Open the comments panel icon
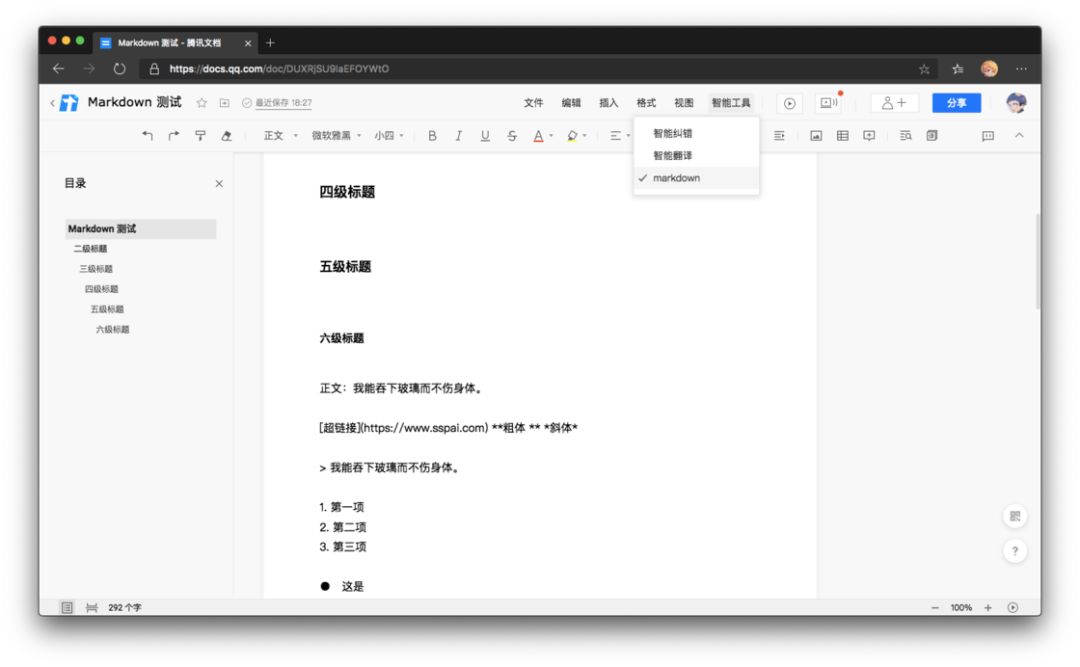 988,136
